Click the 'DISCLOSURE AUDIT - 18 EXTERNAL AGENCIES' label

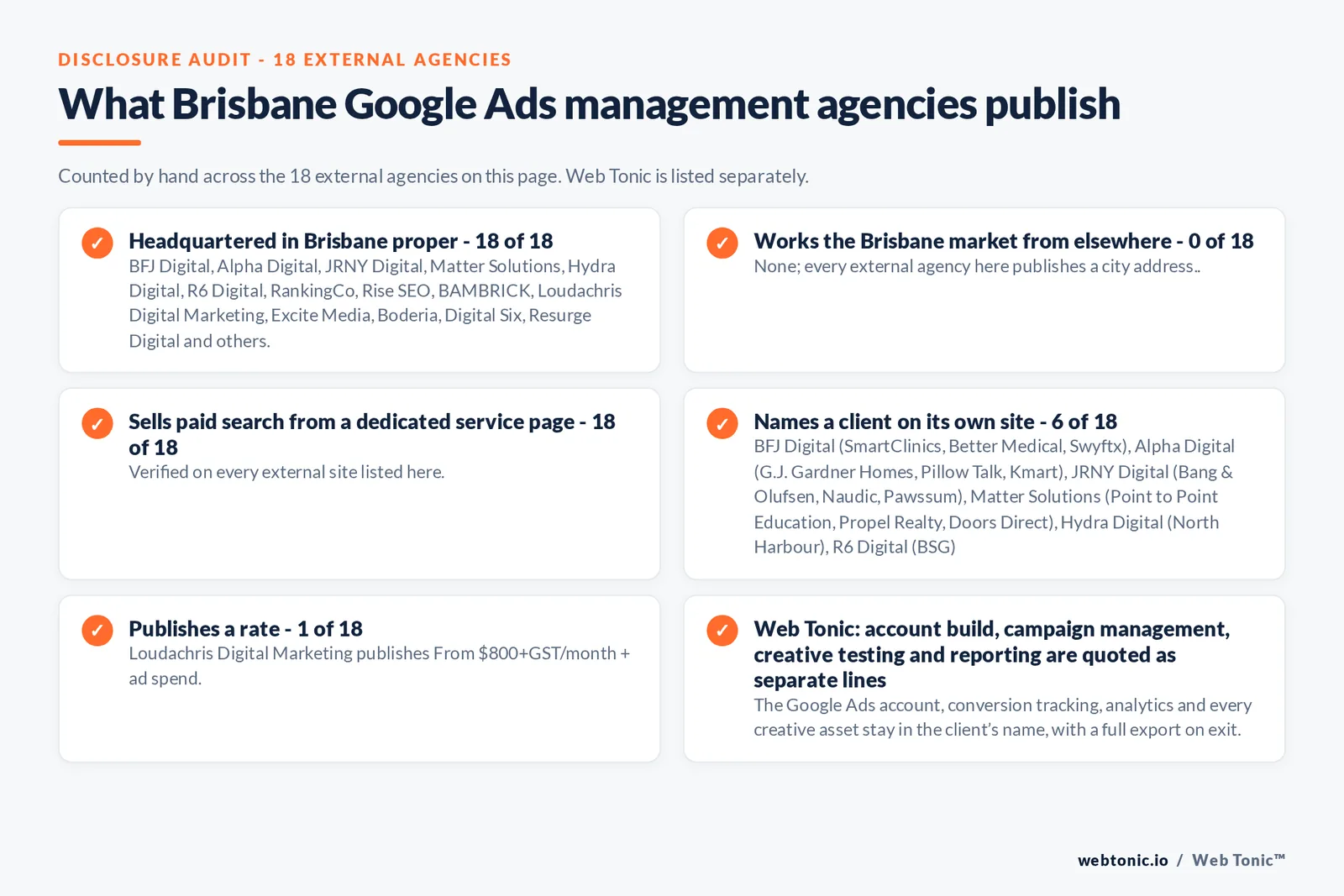click(x=285, y=60)
